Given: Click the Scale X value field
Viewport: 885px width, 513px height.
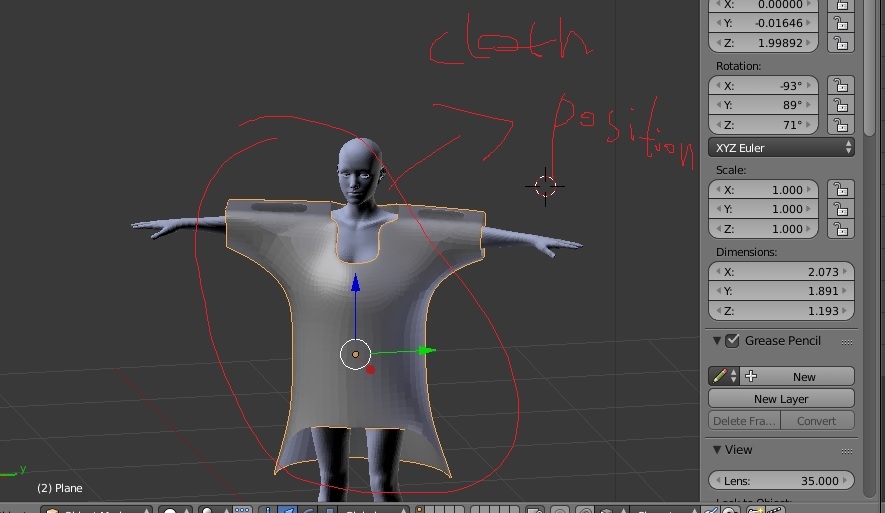Looking at the screenshot, I should click(x=763, y=189).
